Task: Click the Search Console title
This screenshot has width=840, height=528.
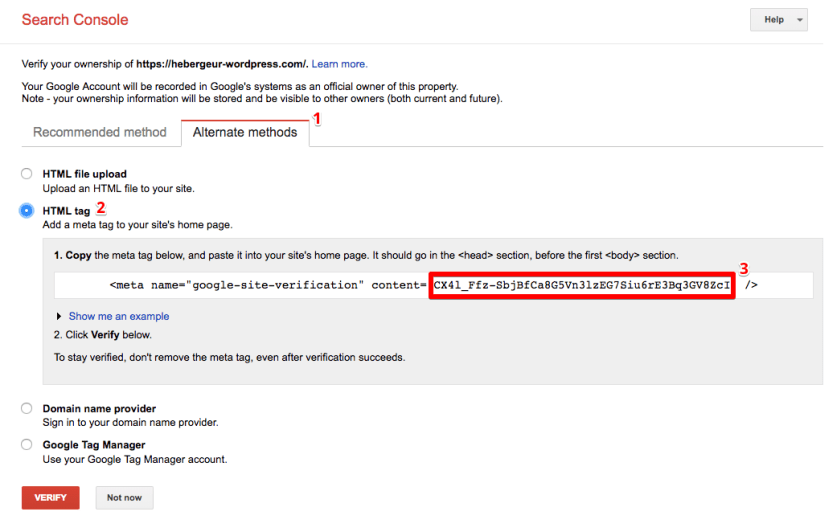Action: (x=75, y=20)
